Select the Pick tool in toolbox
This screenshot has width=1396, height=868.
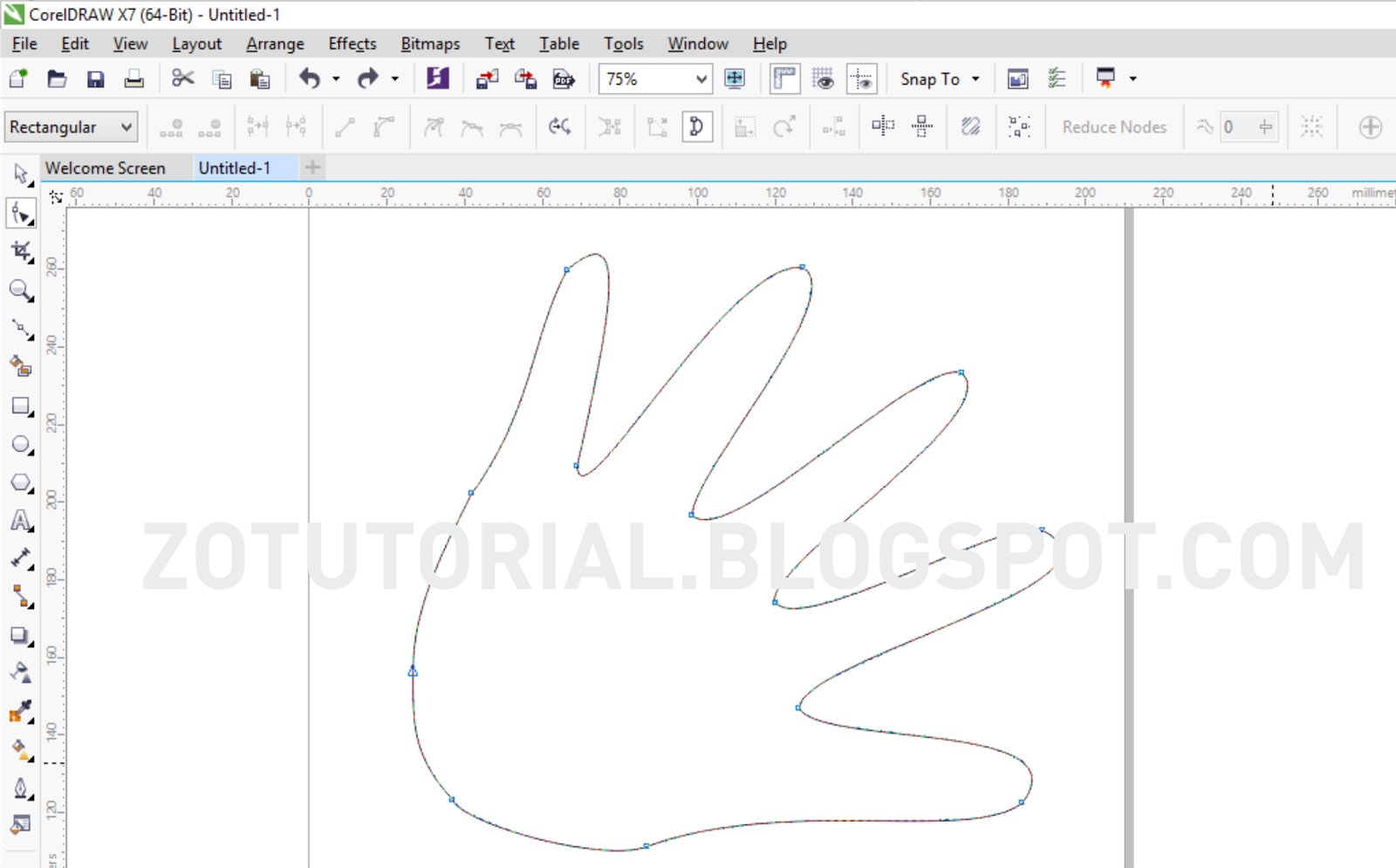[21, 174]
